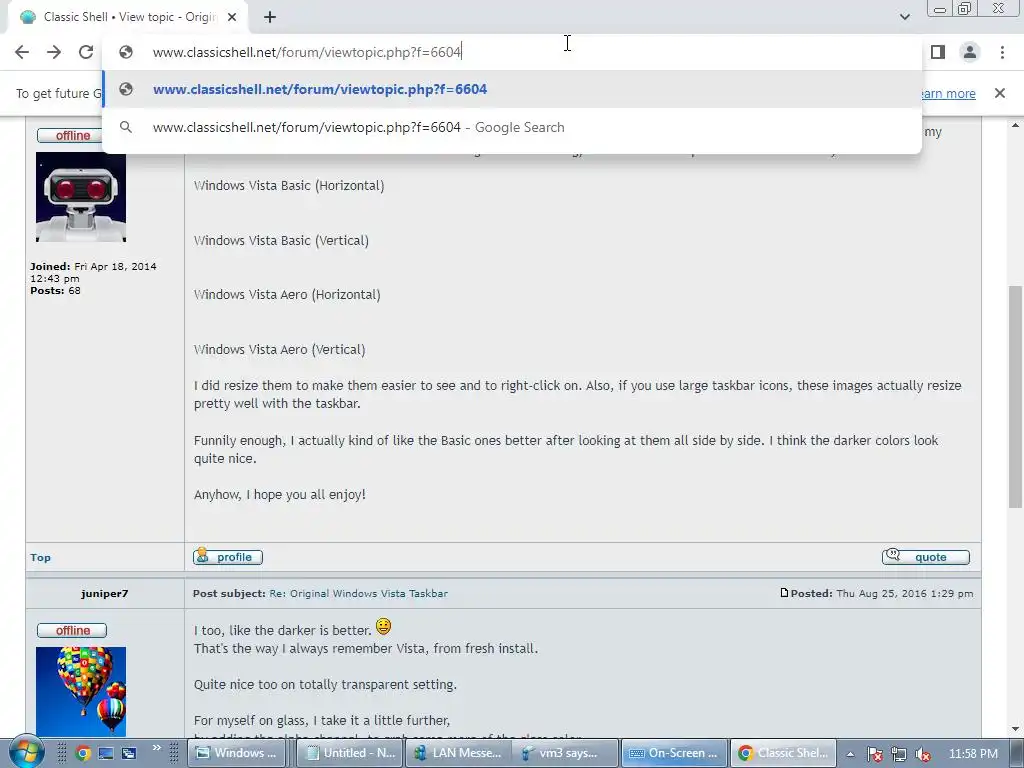Click the text Windows Vista Basic (Horizontal)

289,185
